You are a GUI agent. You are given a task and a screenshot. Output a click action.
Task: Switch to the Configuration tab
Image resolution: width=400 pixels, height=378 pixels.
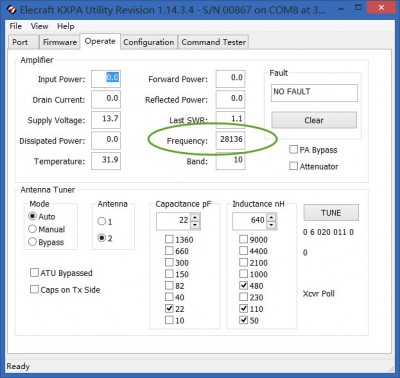149,42
